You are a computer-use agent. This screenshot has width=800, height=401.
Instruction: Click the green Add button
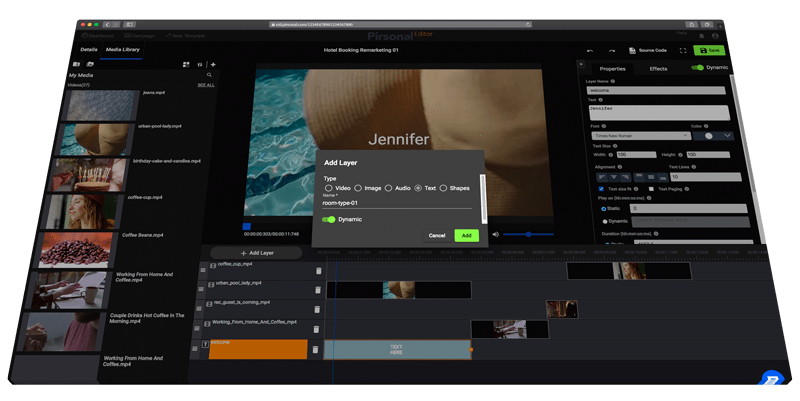pyautogui.click(x=466, y=236)
